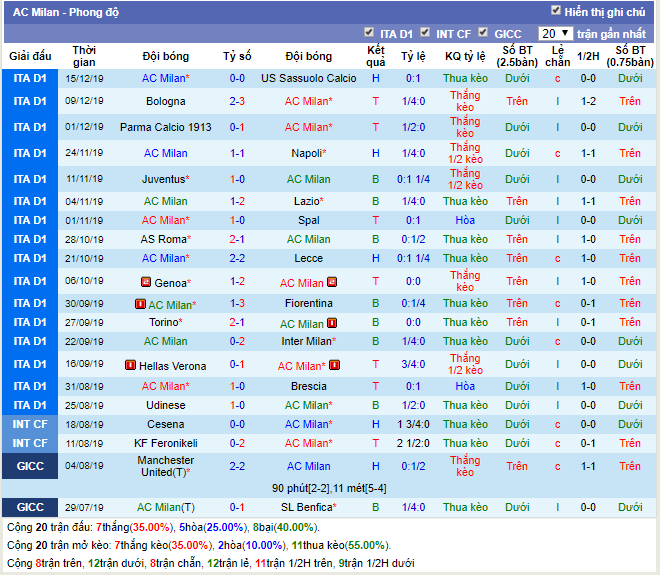
Task: Click the Số BT (2.5bàn) column header
Action: [517, 56]
